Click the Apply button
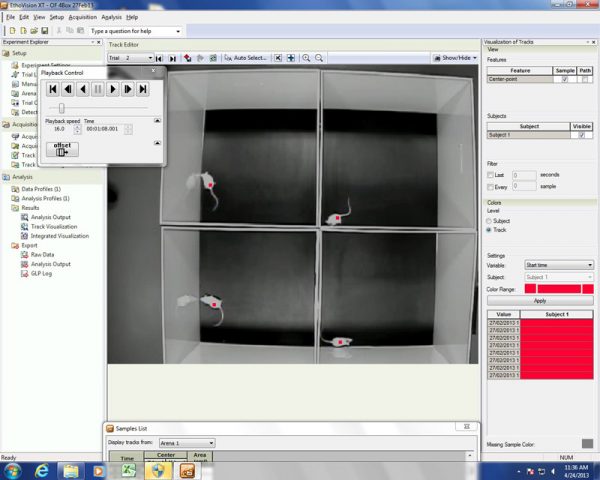This screenshot has width=600, height=480. pyautogui.click(x=540, y=300)
